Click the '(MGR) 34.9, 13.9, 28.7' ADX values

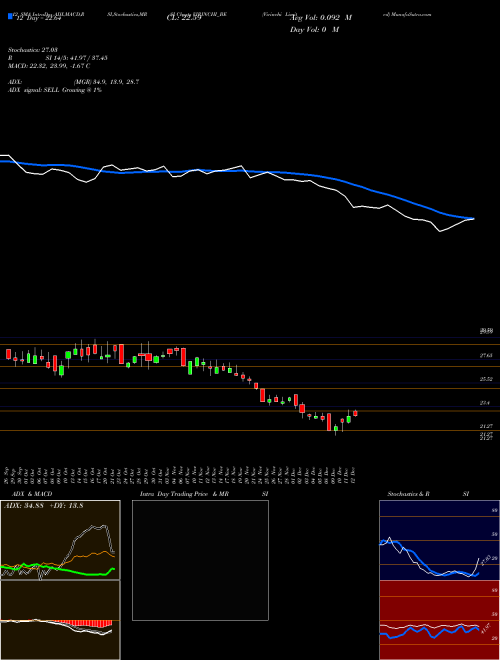[x=106, y=82]
